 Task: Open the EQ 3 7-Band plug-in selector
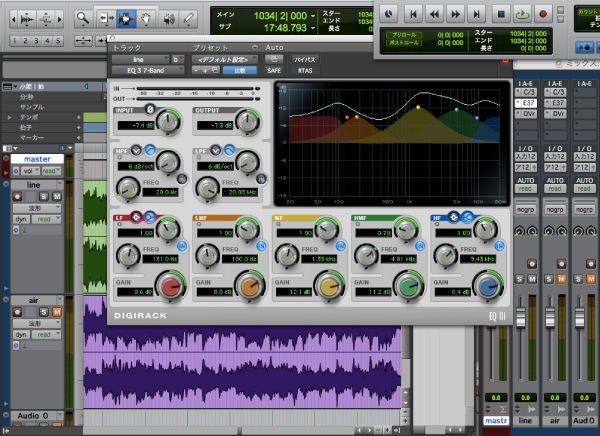[x=148, y=70]
